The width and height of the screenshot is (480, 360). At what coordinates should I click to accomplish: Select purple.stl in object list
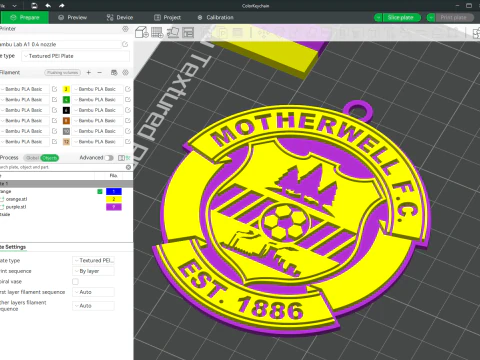point(16,207)
